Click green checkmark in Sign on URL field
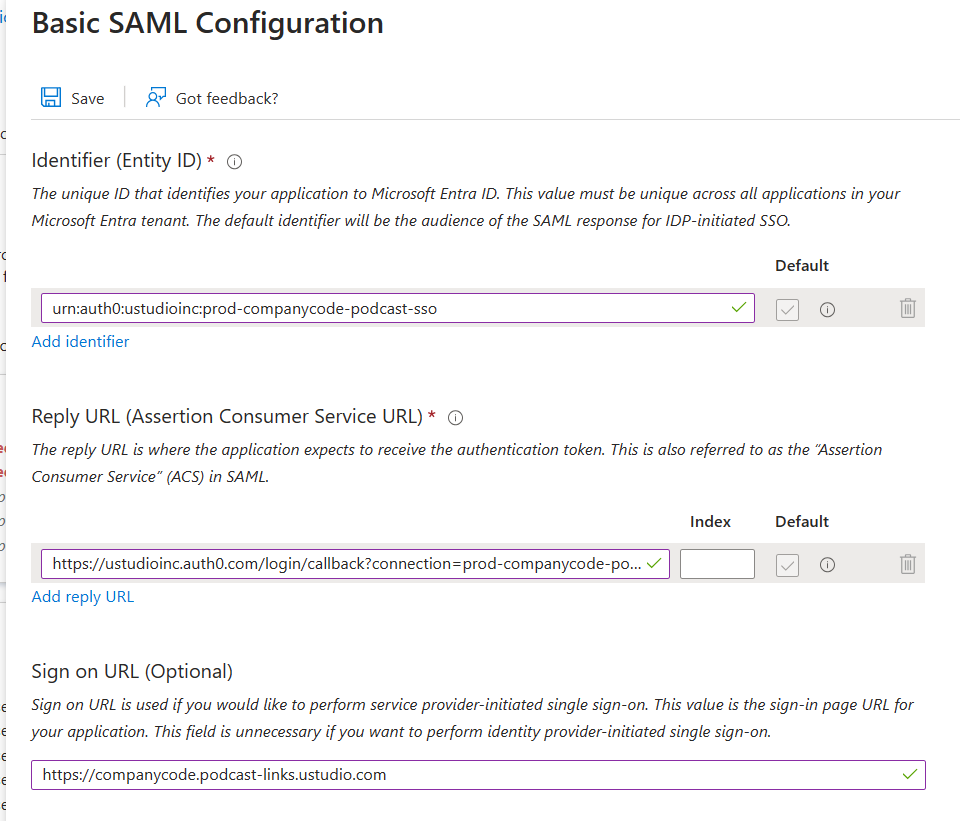This screenshot has height=821, width=960. pyautogui.click(x=910, y=774)
